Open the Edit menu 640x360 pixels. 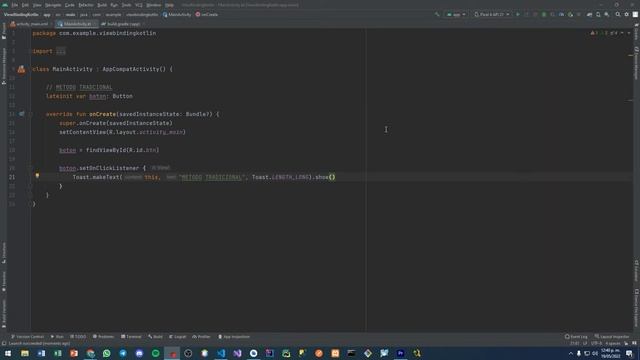(25, 5)
